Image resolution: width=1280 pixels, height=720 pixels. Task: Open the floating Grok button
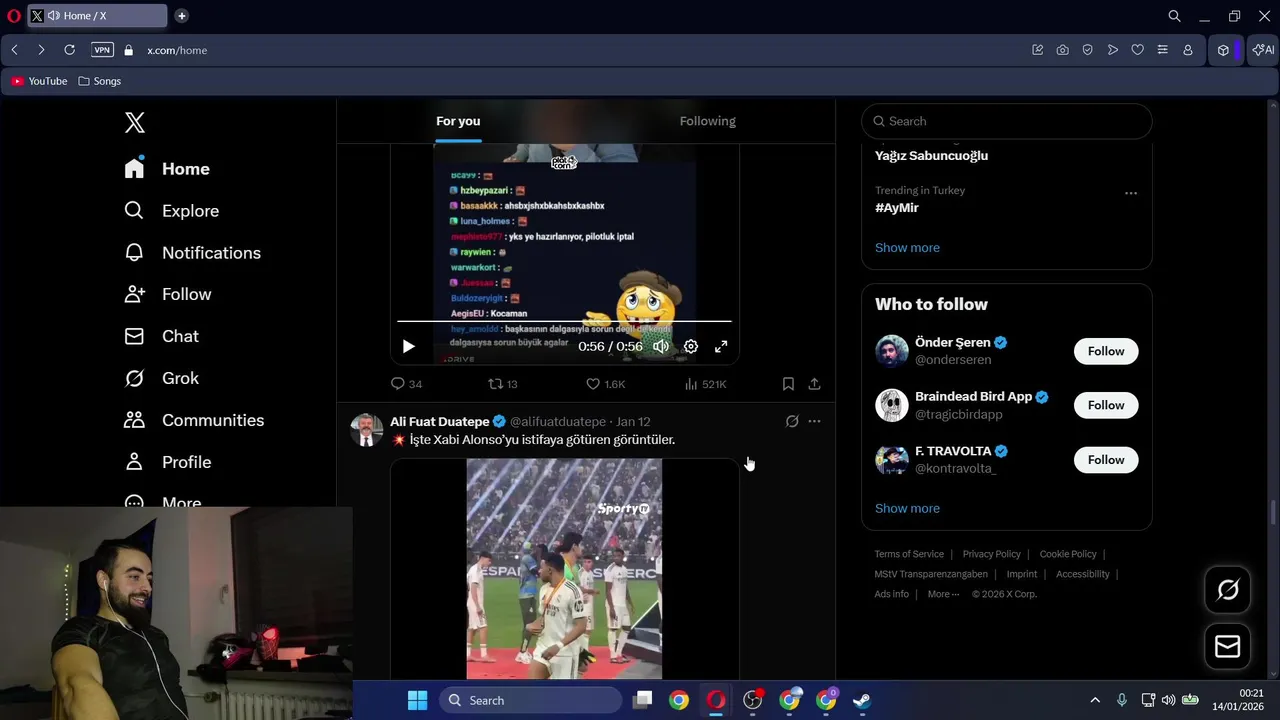coord(1227,590)
